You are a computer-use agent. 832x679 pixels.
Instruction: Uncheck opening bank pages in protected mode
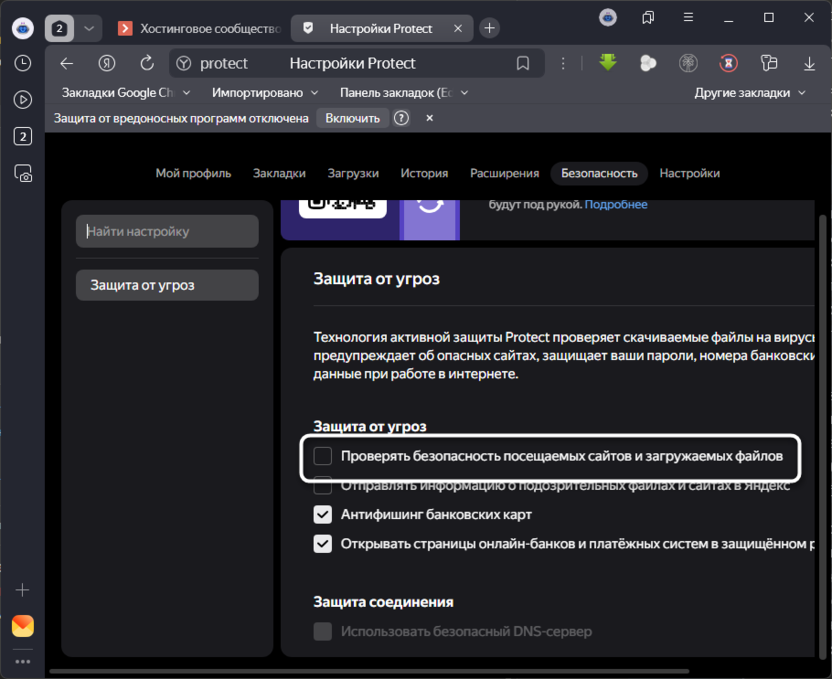point(322,544)
